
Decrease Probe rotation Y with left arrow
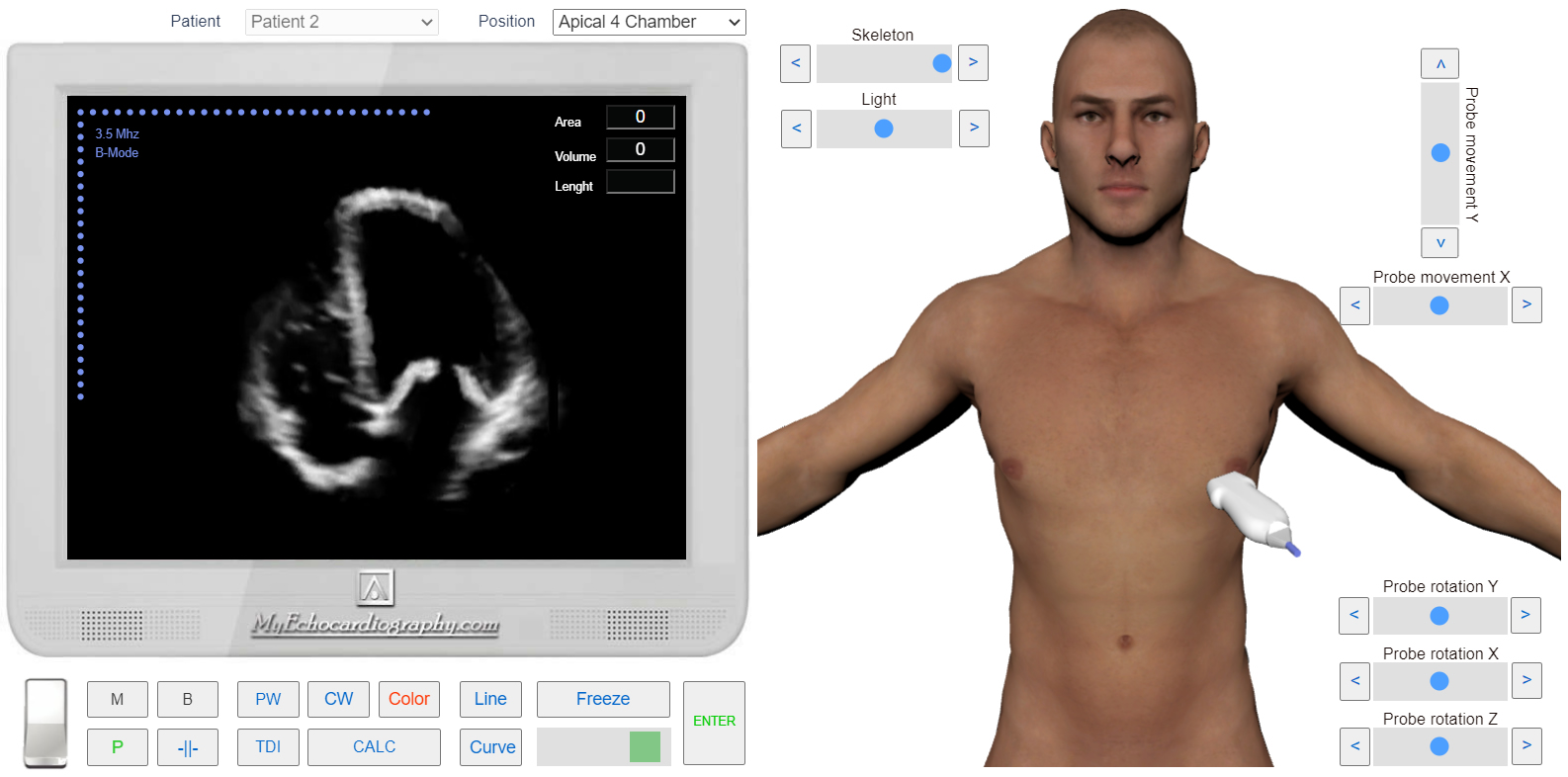click(x=1353, y=615)
